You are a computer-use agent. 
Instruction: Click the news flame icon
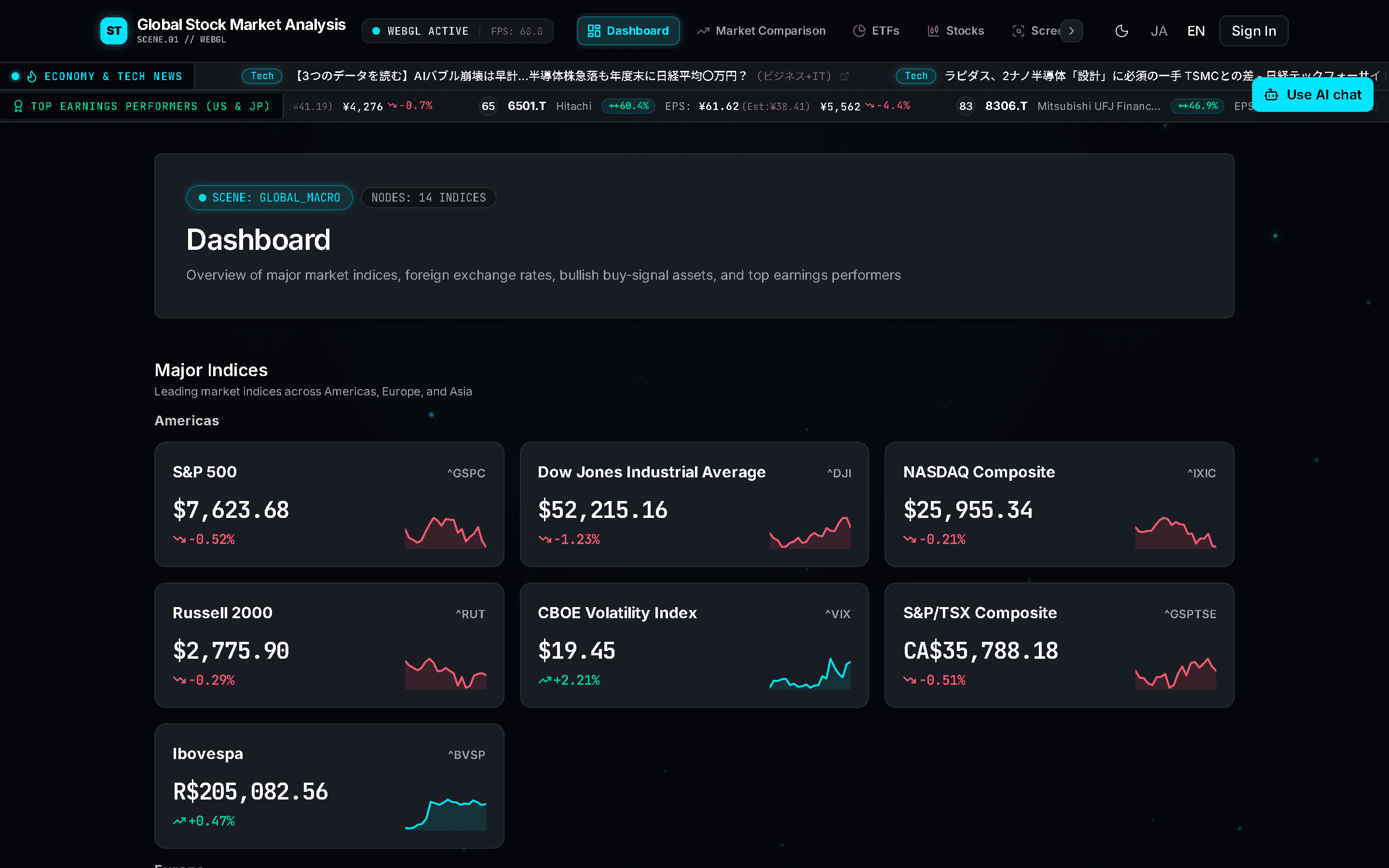pyautogui.click(x=32, y=76)
